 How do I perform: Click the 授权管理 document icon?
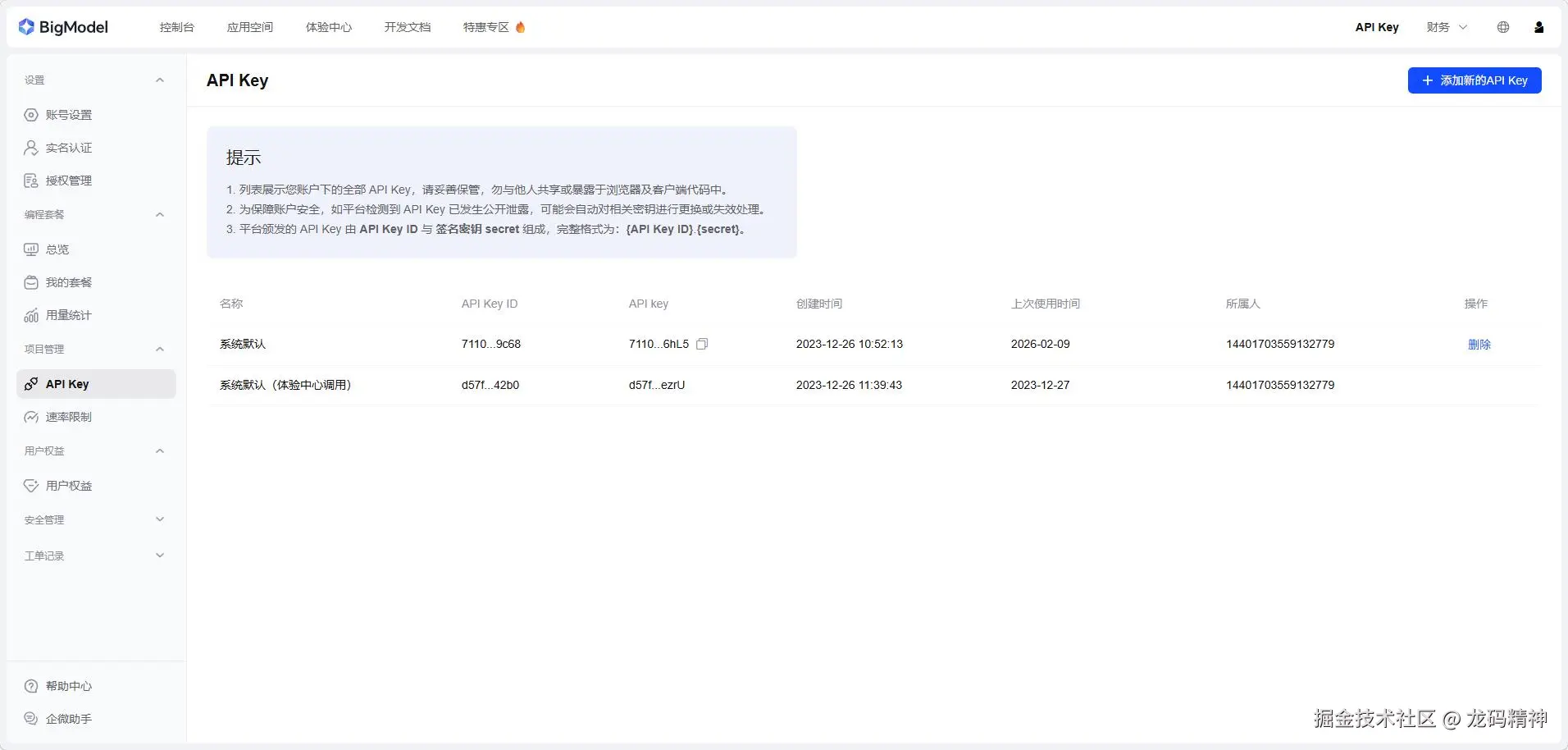(31, 181)
